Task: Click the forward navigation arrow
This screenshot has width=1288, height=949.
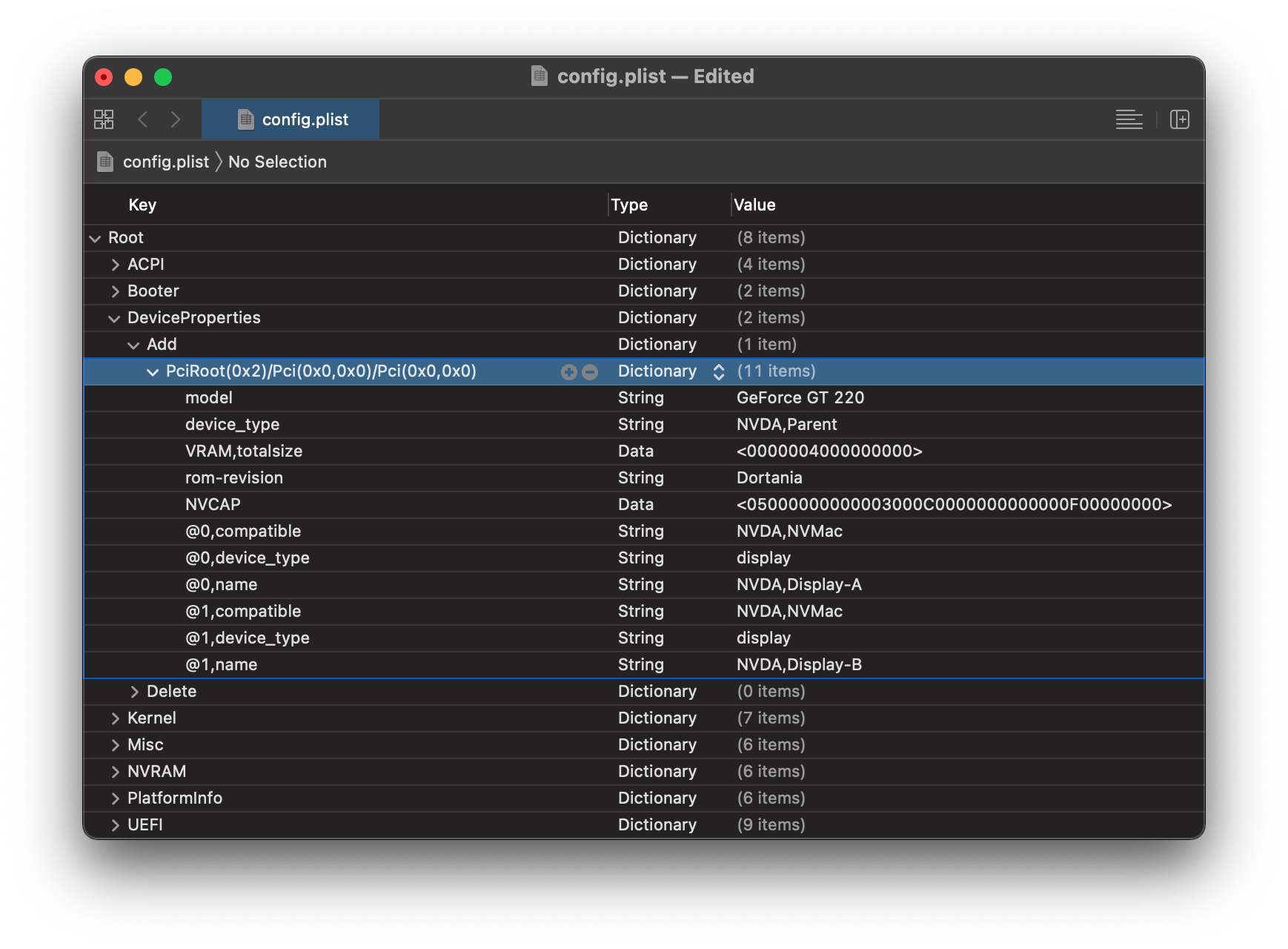Action: pyautogui.click(x=176, y=119)
